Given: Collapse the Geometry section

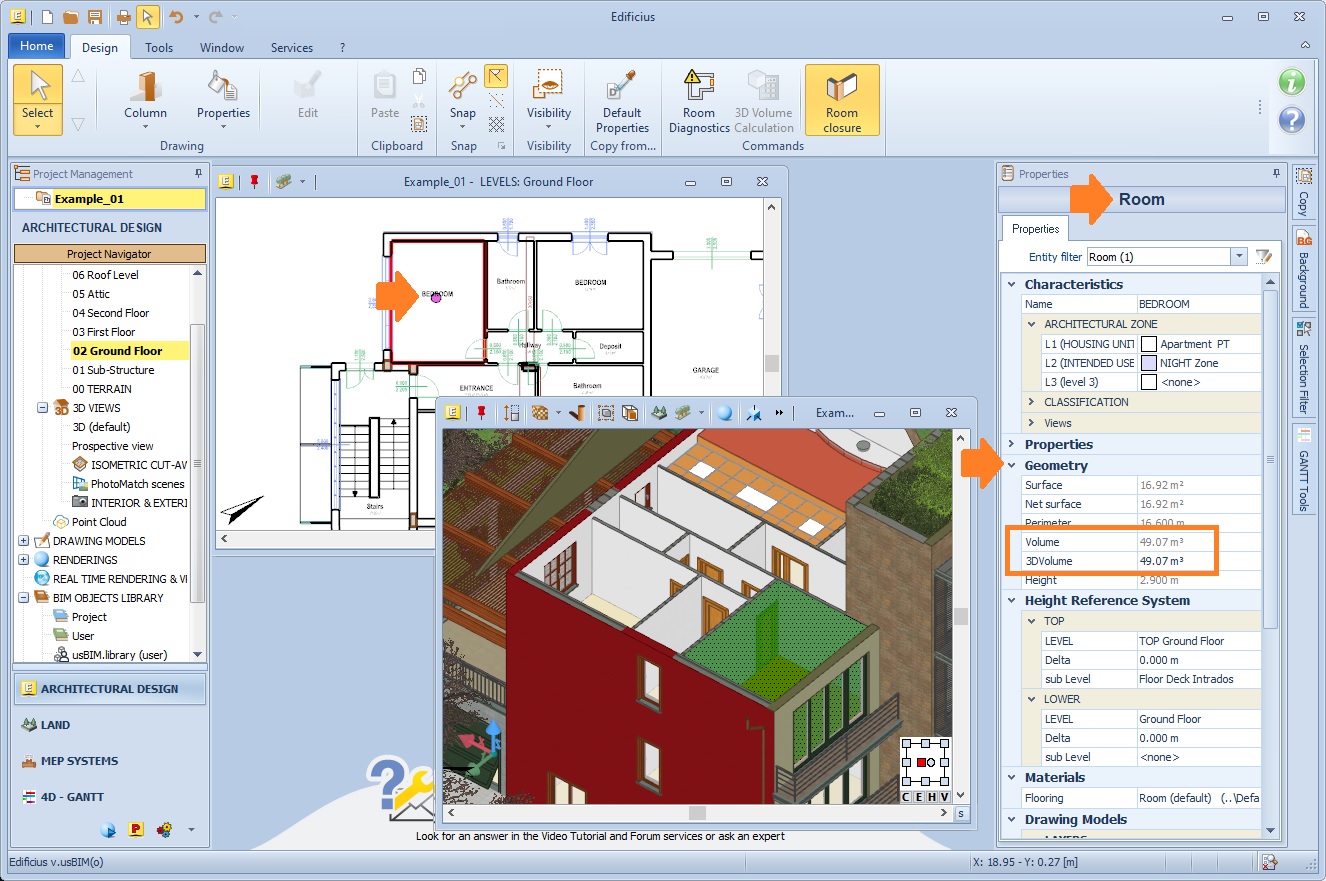Looking at the screenshot, I should [x=1012, y=466].
